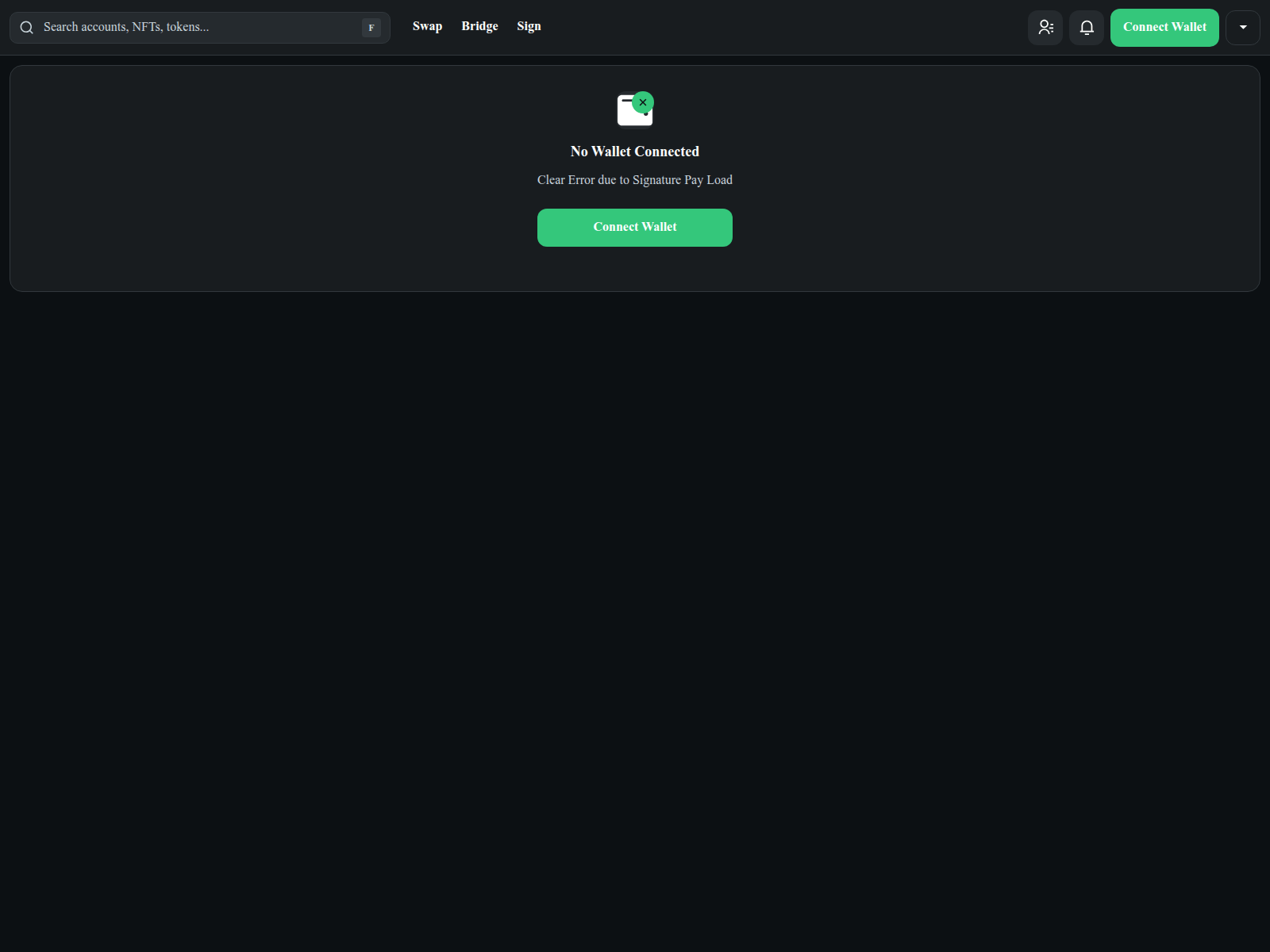The width and height of the screenshot is (1270, 952).
Task: Open the contacts list user icon
Action: [1045, 28]
